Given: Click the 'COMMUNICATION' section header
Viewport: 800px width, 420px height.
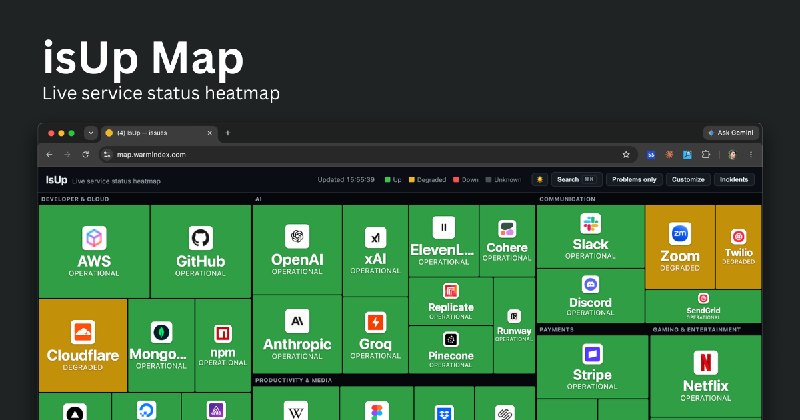Looking at the screenshot, I should point(567,199).
